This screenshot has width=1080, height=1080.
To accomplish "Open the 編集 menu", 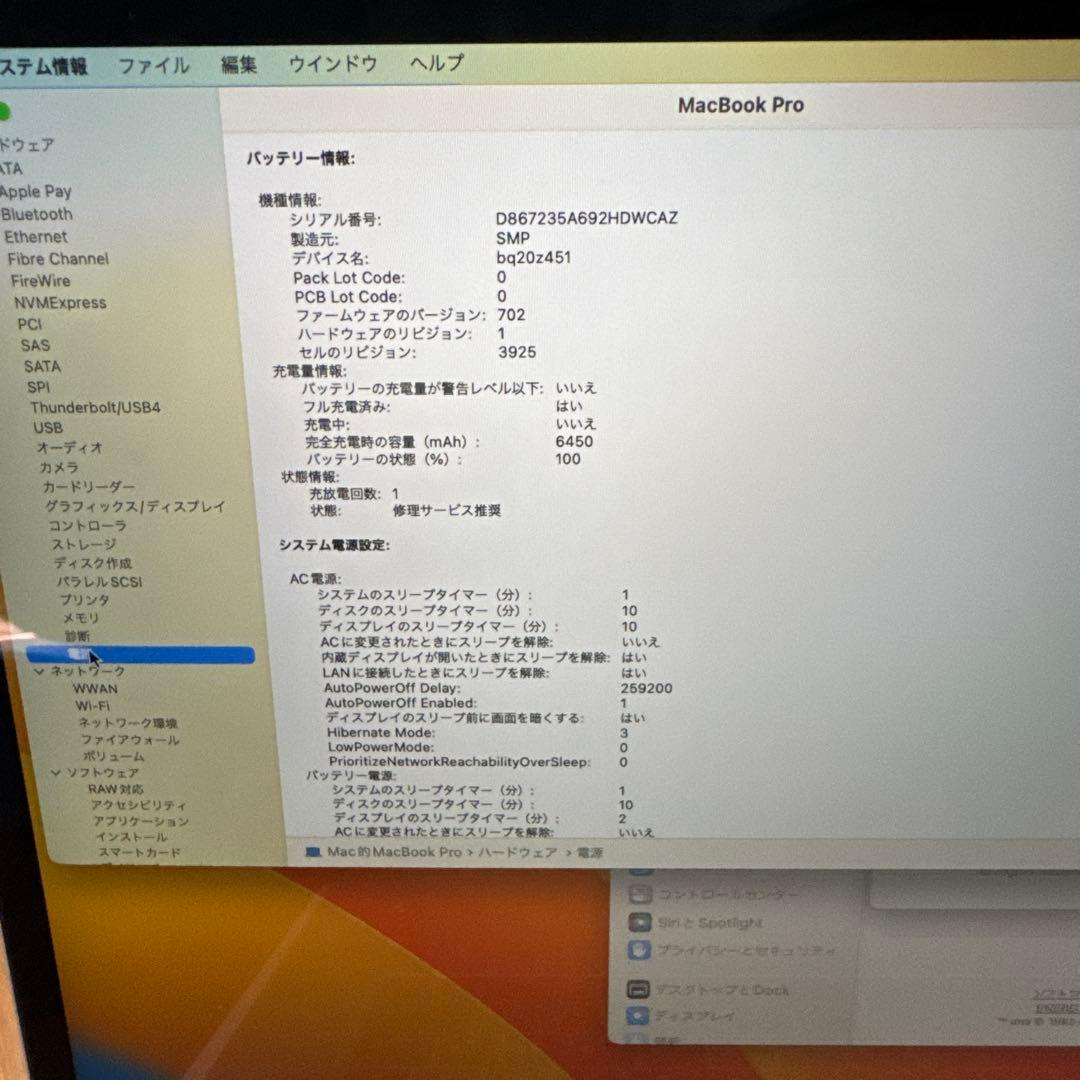I will click(239, 65).
